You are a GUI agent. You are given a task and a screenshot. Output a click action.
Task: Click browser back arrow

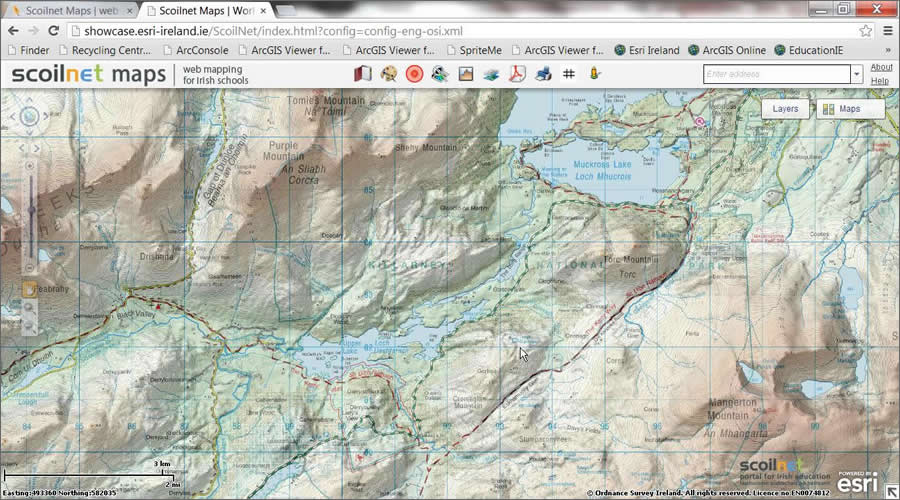pos(13,31)
